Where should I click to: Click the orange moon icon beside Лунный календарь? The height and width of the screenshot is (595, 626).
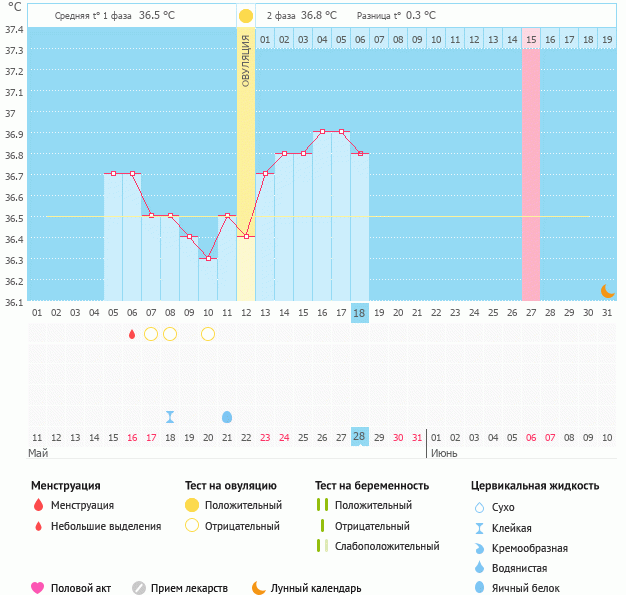[x=259, y=588]
